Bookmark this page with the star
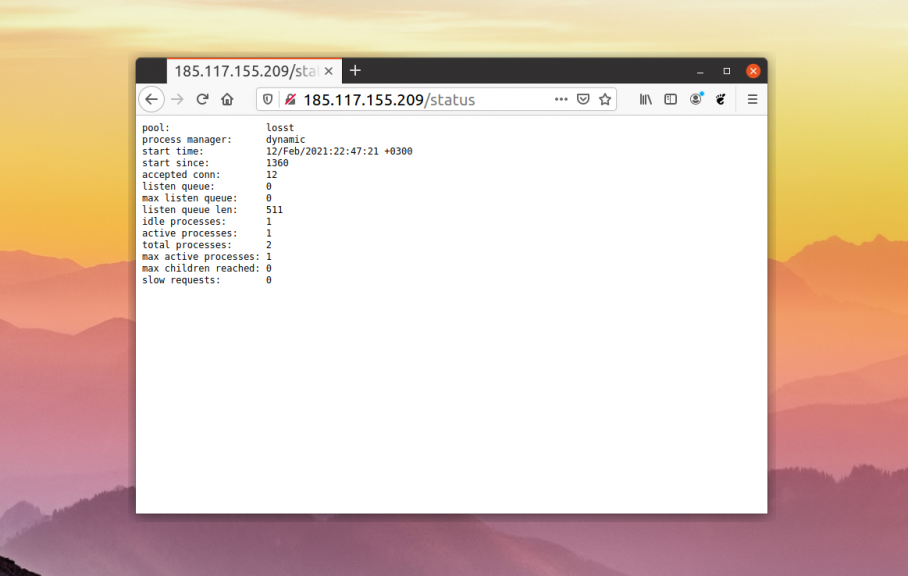Screen dimensions: 908x576 point(605,100)
